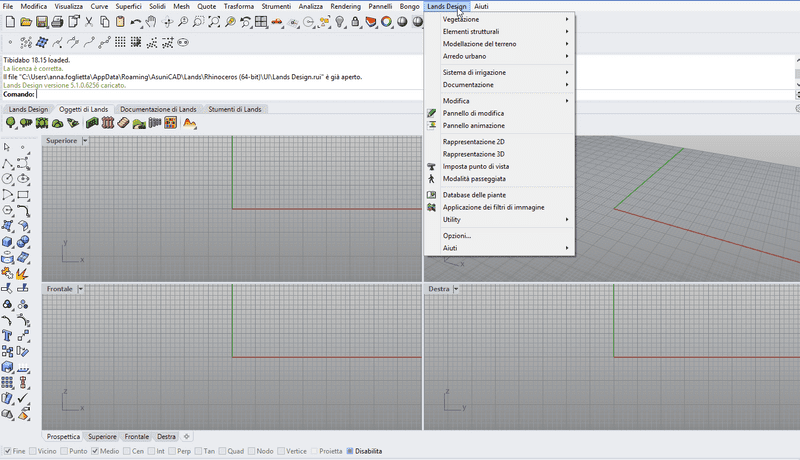Enable the Punto osnap checkbox
This screenshot has height=460, width=800.
point(64,451)
